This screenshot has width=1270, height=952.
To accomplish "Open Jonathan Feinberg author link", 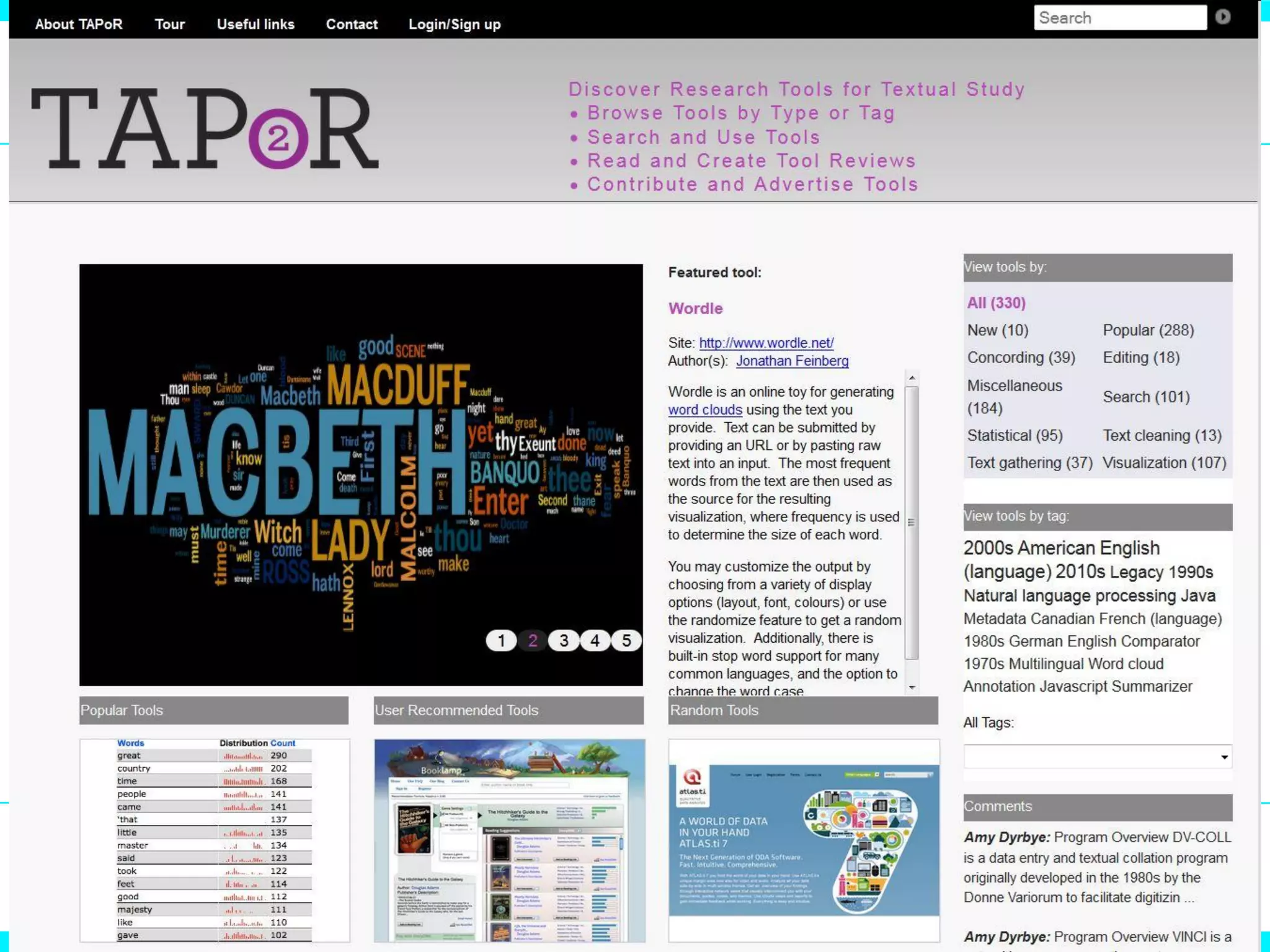I will [x=792, y=361].
